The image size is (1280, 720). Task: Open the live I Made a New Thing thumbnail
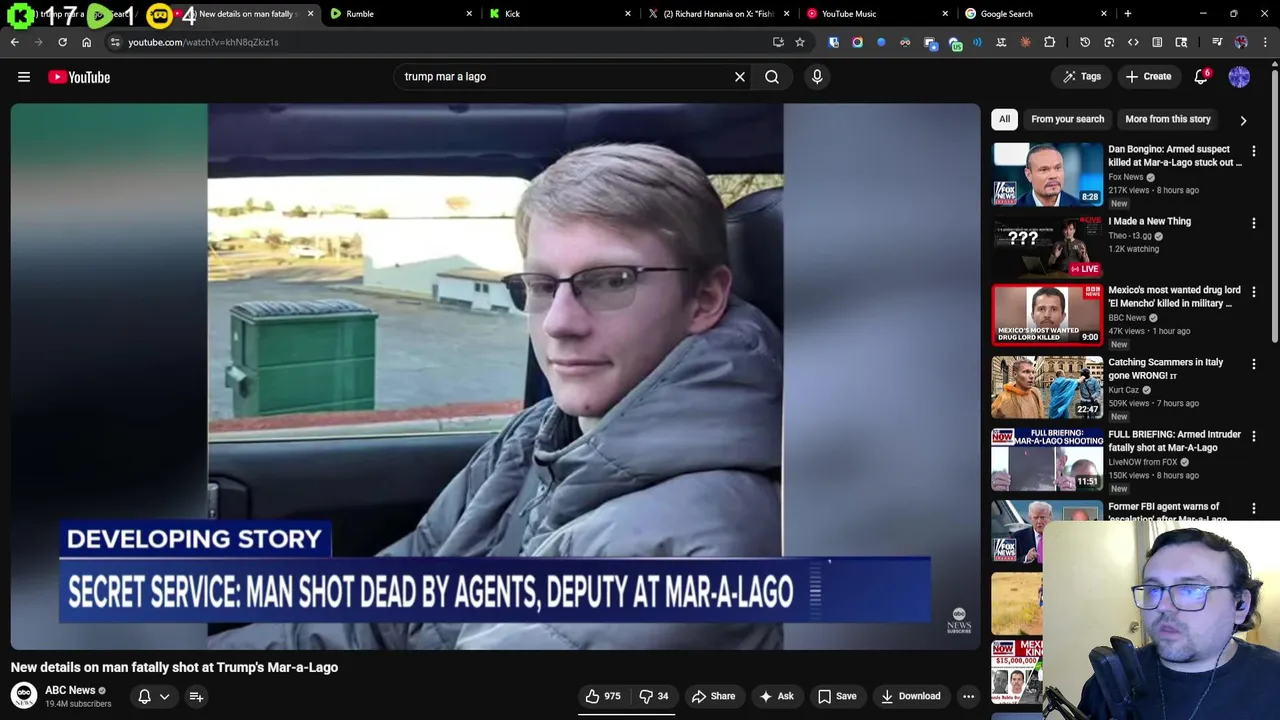pyautogui.click(x=1047, y=246)
